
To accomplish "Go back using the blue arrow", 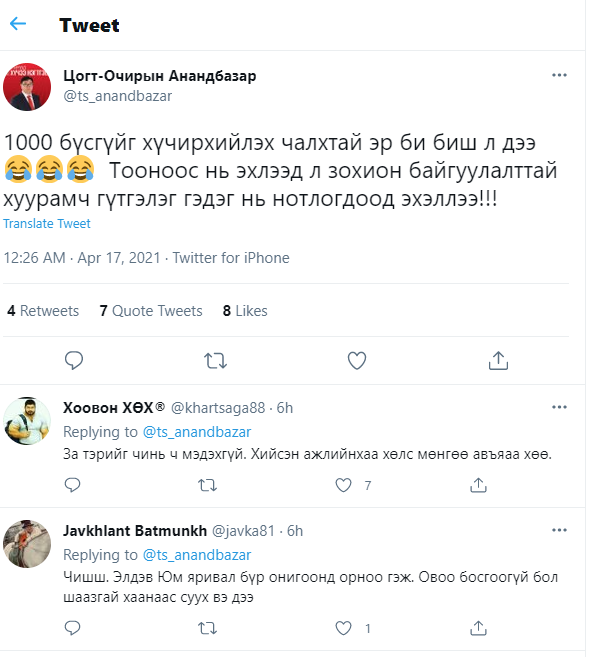I will pos(18,24).
